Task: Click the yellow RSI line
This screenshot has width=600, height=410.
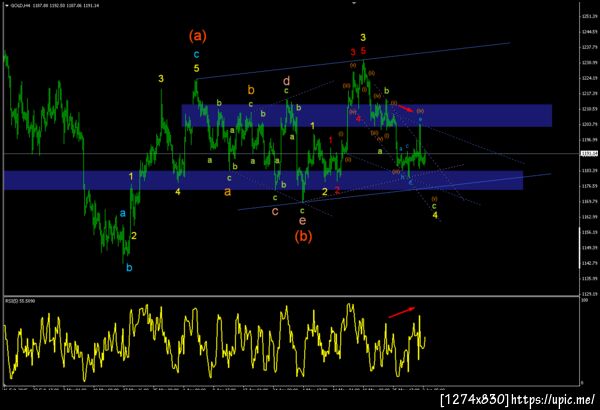Action: pyautogui.click(x=214, y=341)
